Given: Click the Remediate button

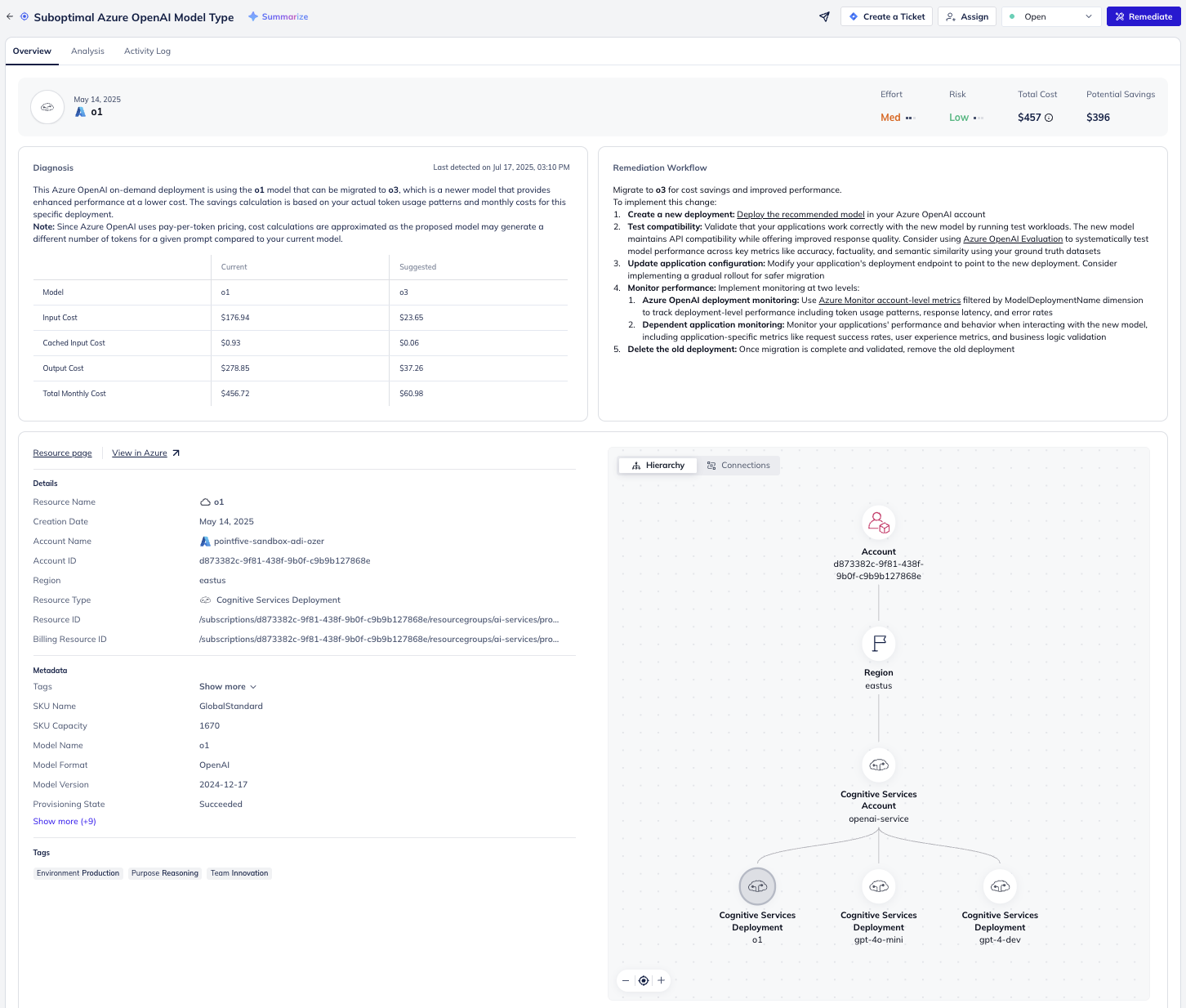Looking at the screenshot, I should pos(1144,16).
